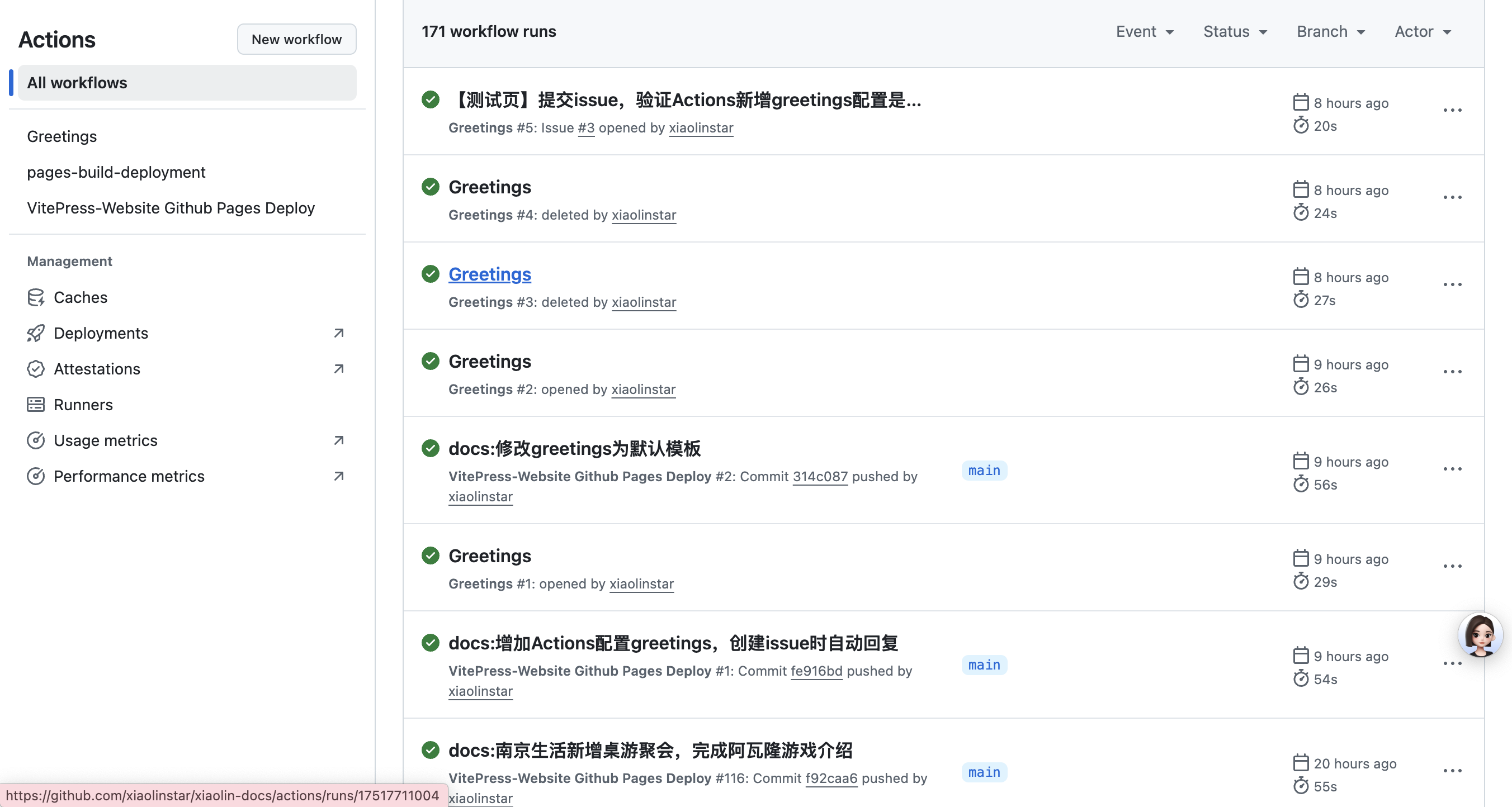1512x807 pixels.
Task: Expand the Status filter dropdown
Action: pos(1235,32)
